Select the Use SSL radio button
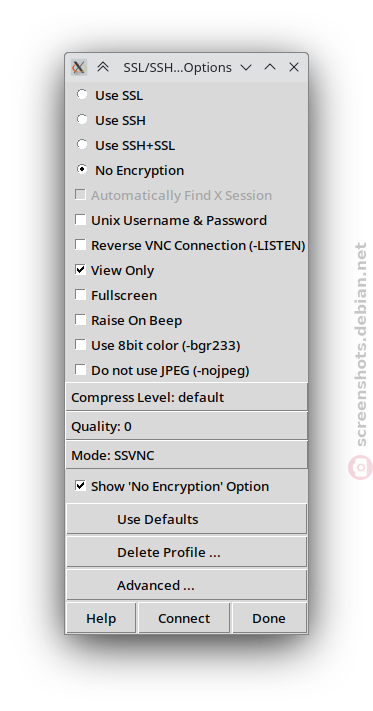This screenshot has height=711, width=373. click(82, 95)
